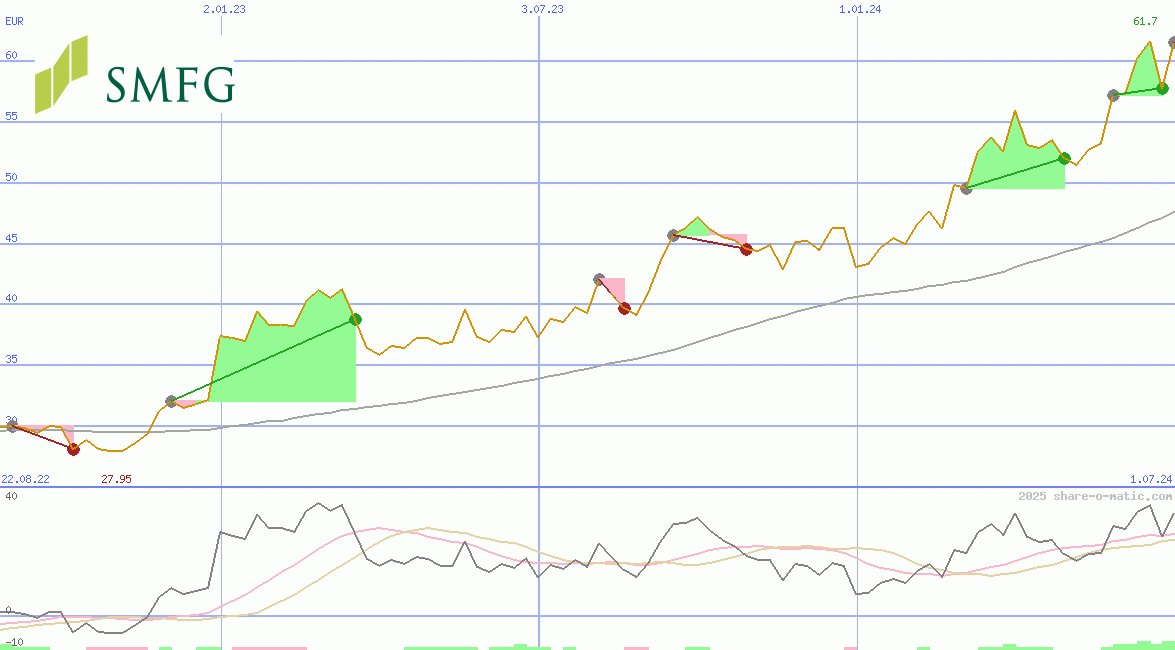Click the green exit marker near 57.7

click(1162, 88)
